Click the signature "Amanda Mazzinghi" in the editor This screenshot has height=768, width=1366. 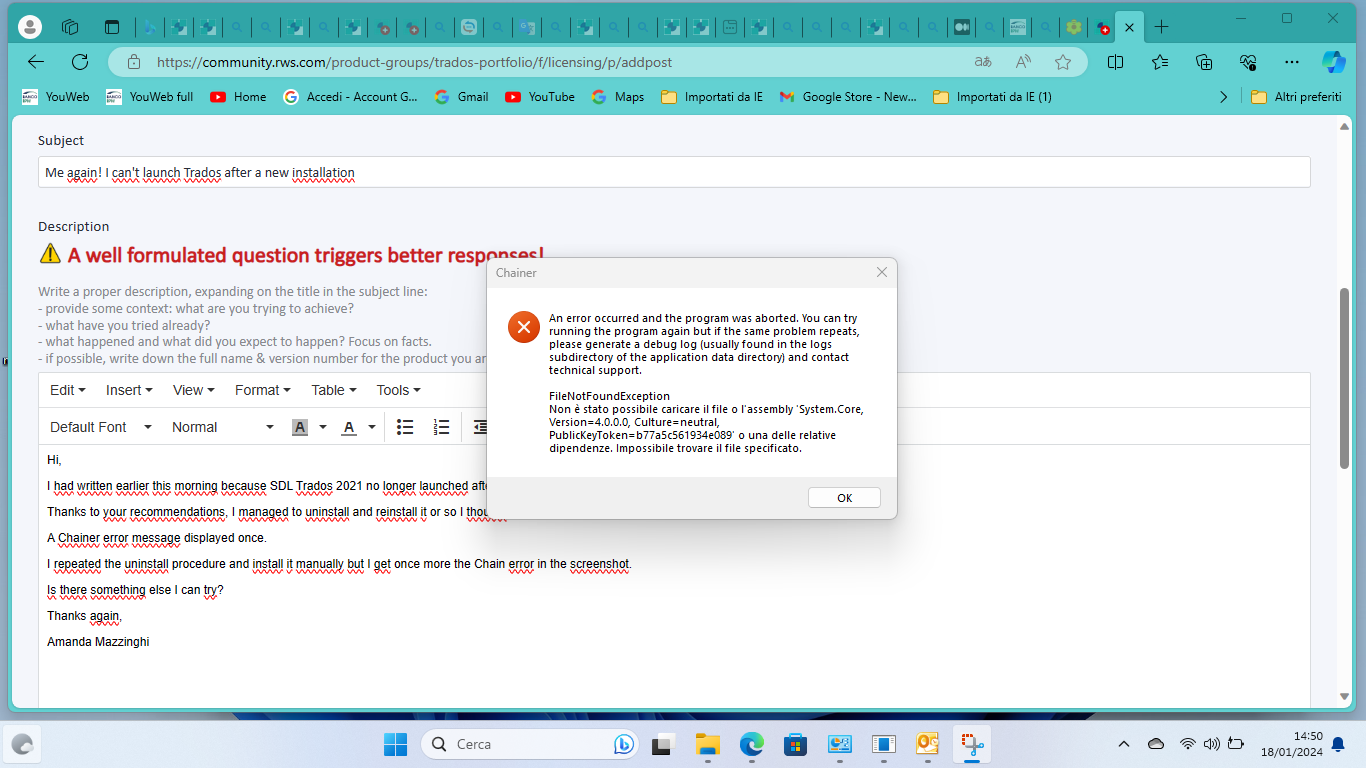point(98,642)
